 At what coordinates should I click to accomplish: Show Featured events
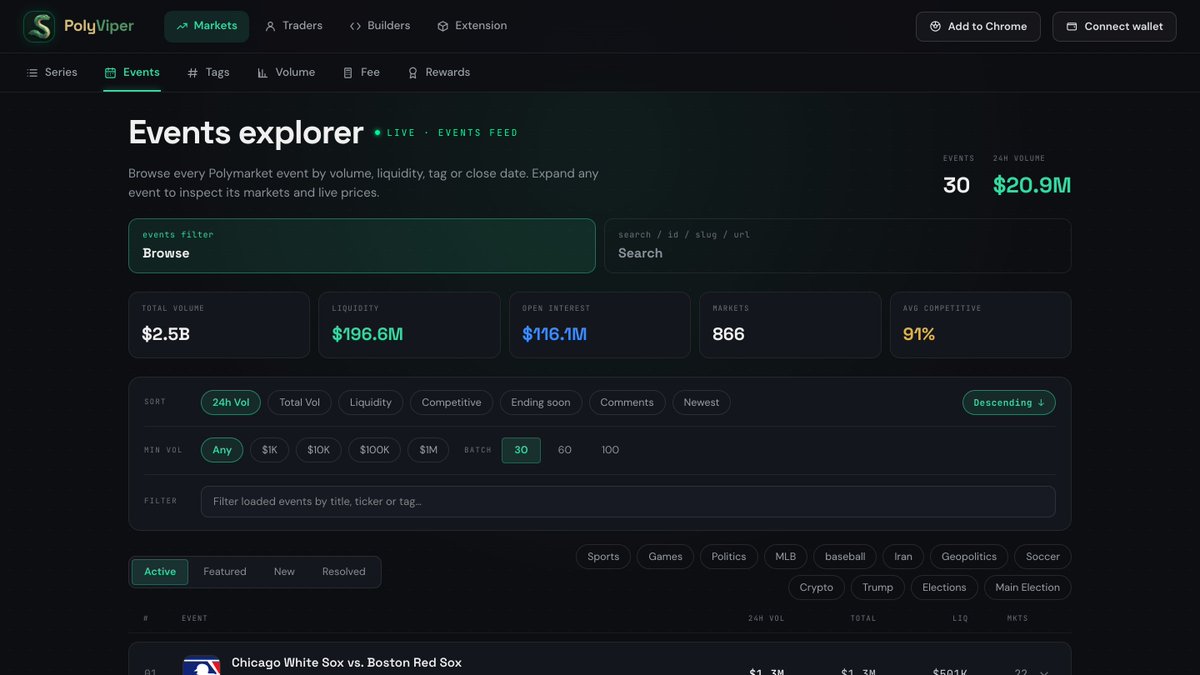tap(225, 572)
